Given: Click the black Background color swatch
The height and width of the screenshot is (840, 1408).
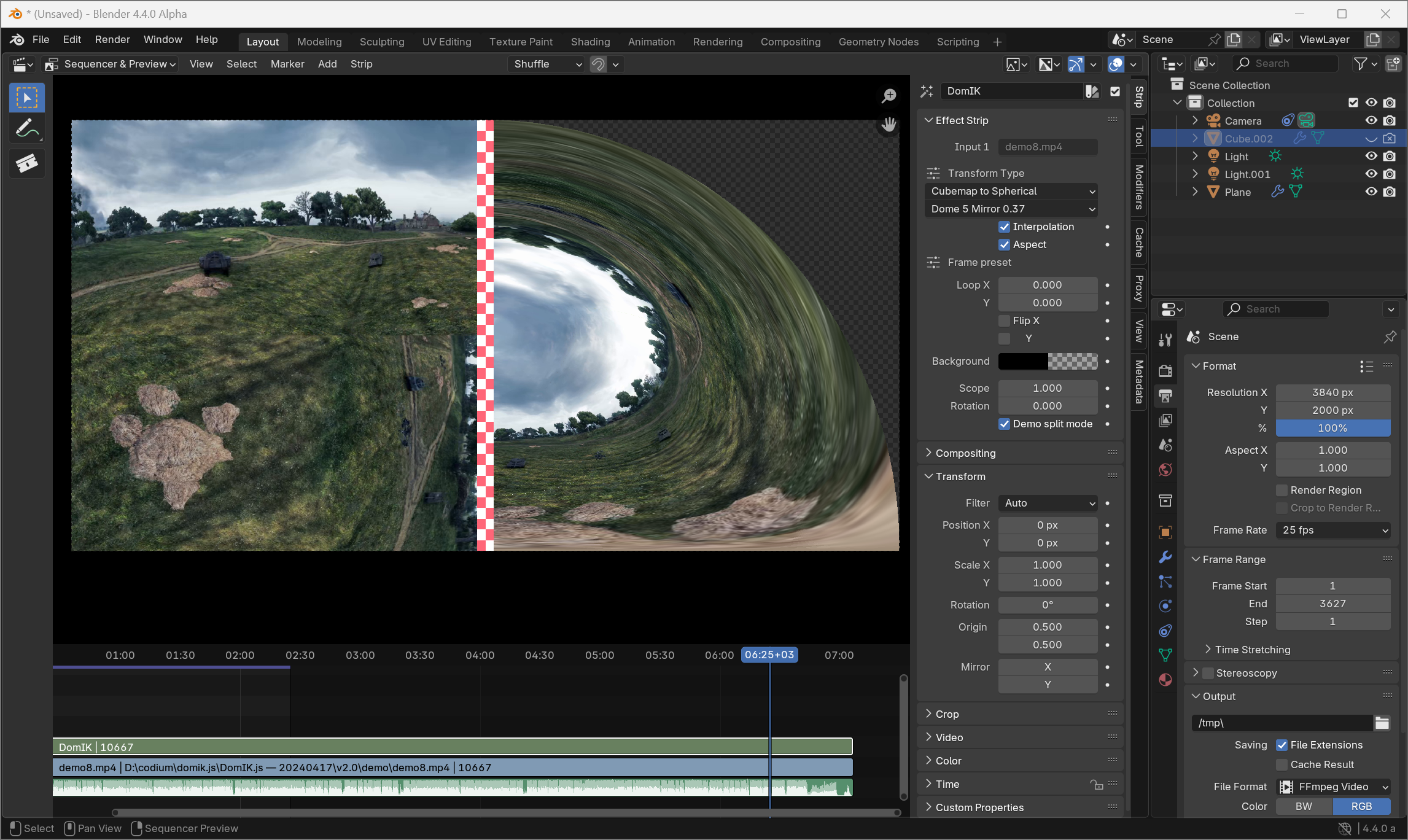Looking at the screenshot, I should 1023,361.
